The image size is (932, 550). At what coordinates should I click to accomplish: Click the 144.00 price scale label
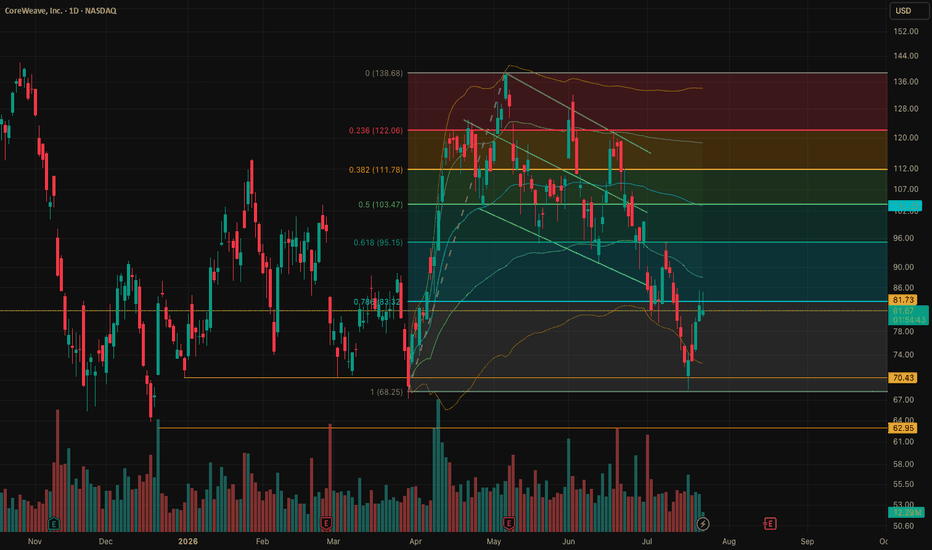[x=906, y=56]
